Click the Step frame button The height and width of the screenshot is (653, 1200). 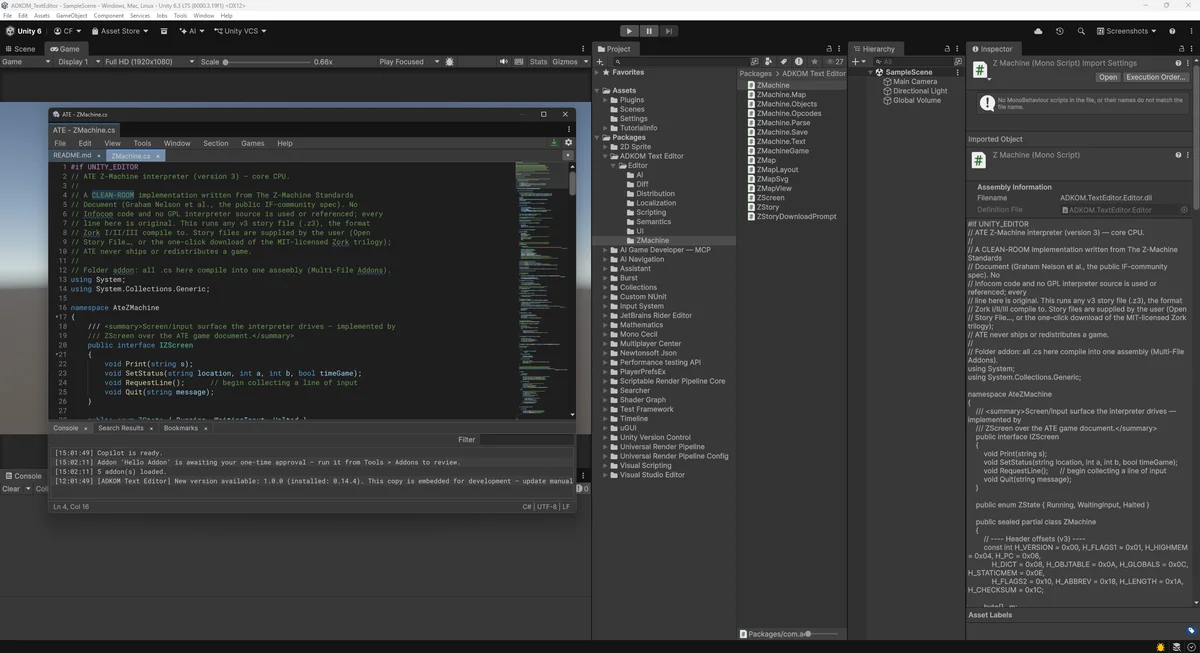coord(668,31)
